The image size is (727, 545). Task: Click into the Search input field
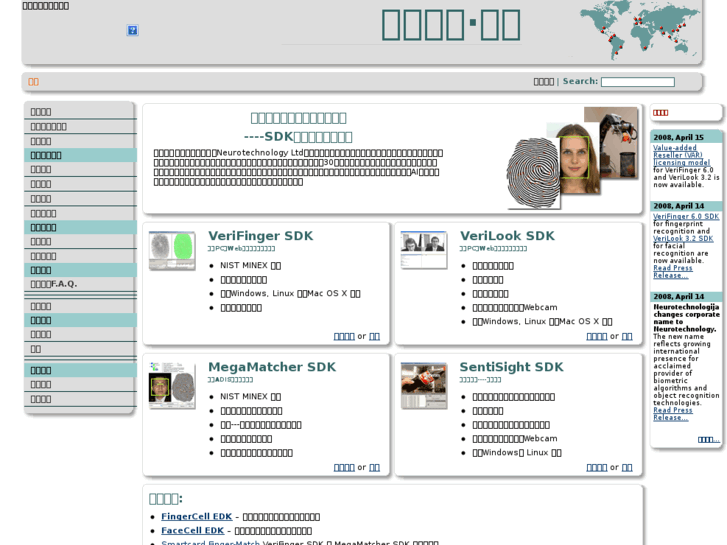pyautogui.click(x=638, y=82)
